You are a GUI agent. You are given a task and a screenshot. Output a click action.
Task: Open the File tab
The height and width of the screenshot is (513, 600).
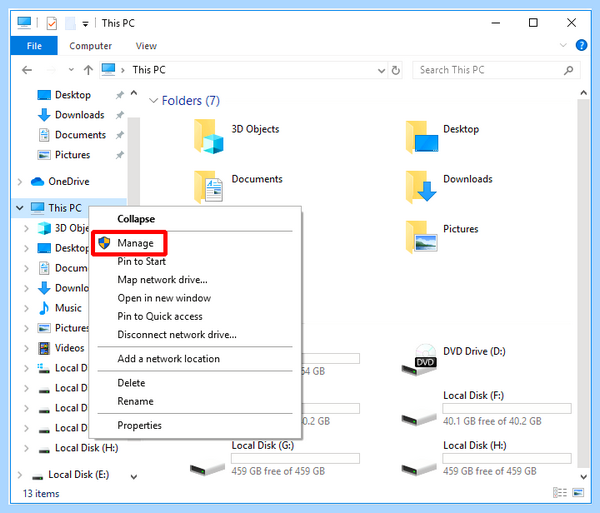click(x=34, y=46)
